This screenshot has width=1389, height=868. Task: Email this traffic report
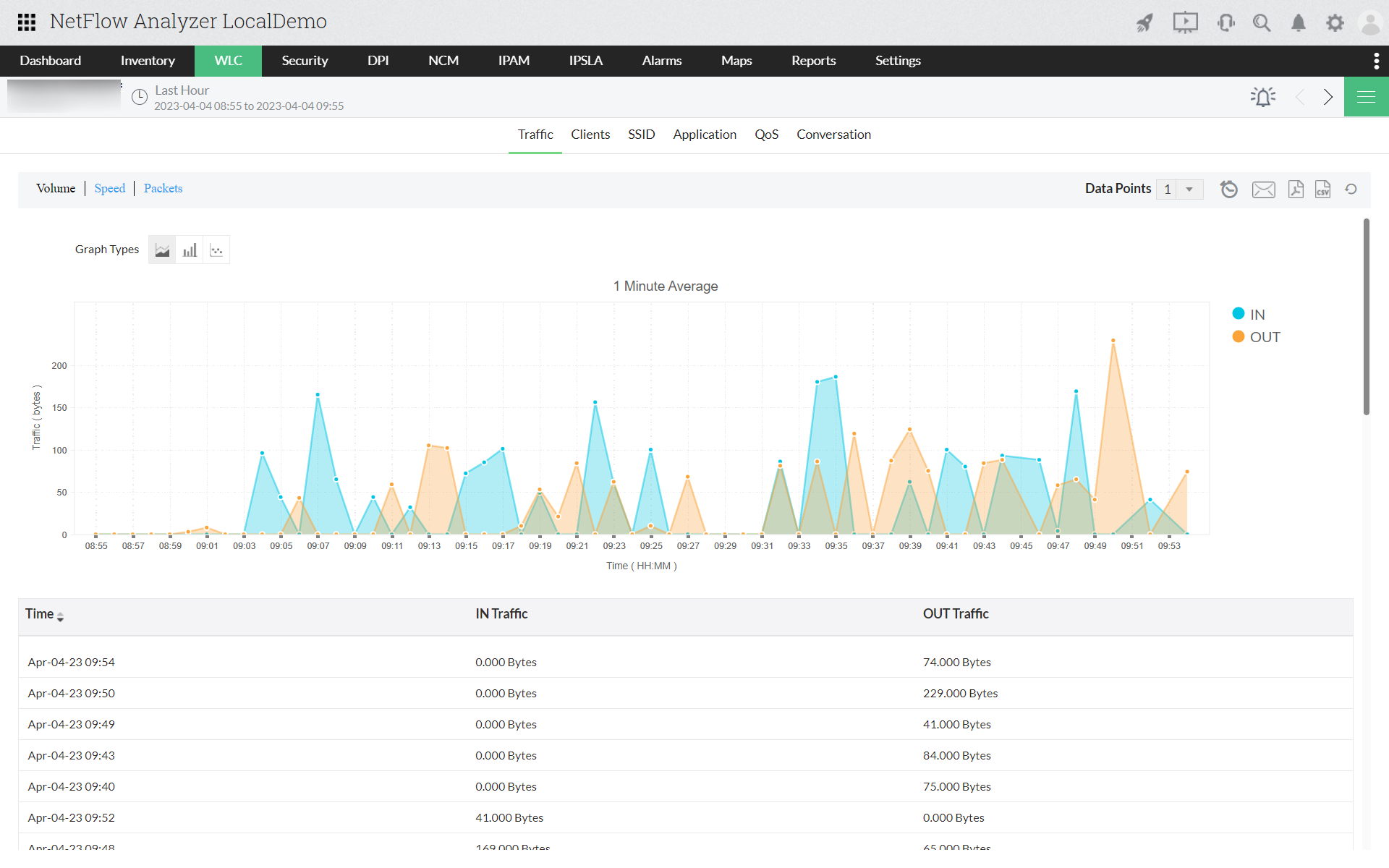pos(1263,189)
